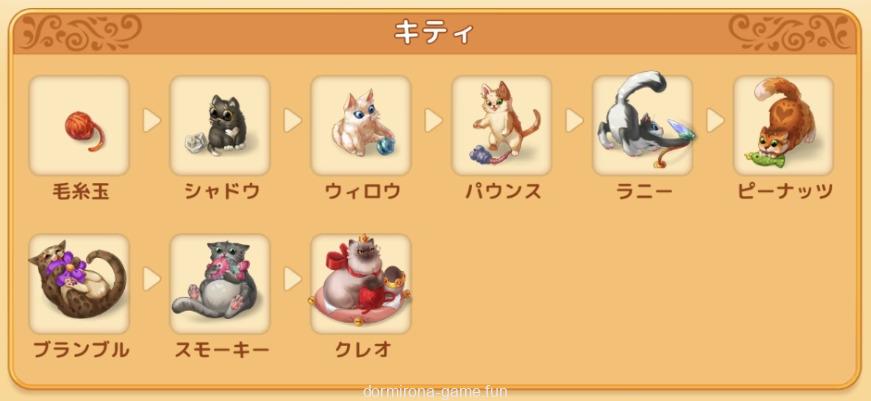Click the arrow between スモーキー and クレオ
The image size is (871, 401).
pyautogui.click(x=292, y=279)
